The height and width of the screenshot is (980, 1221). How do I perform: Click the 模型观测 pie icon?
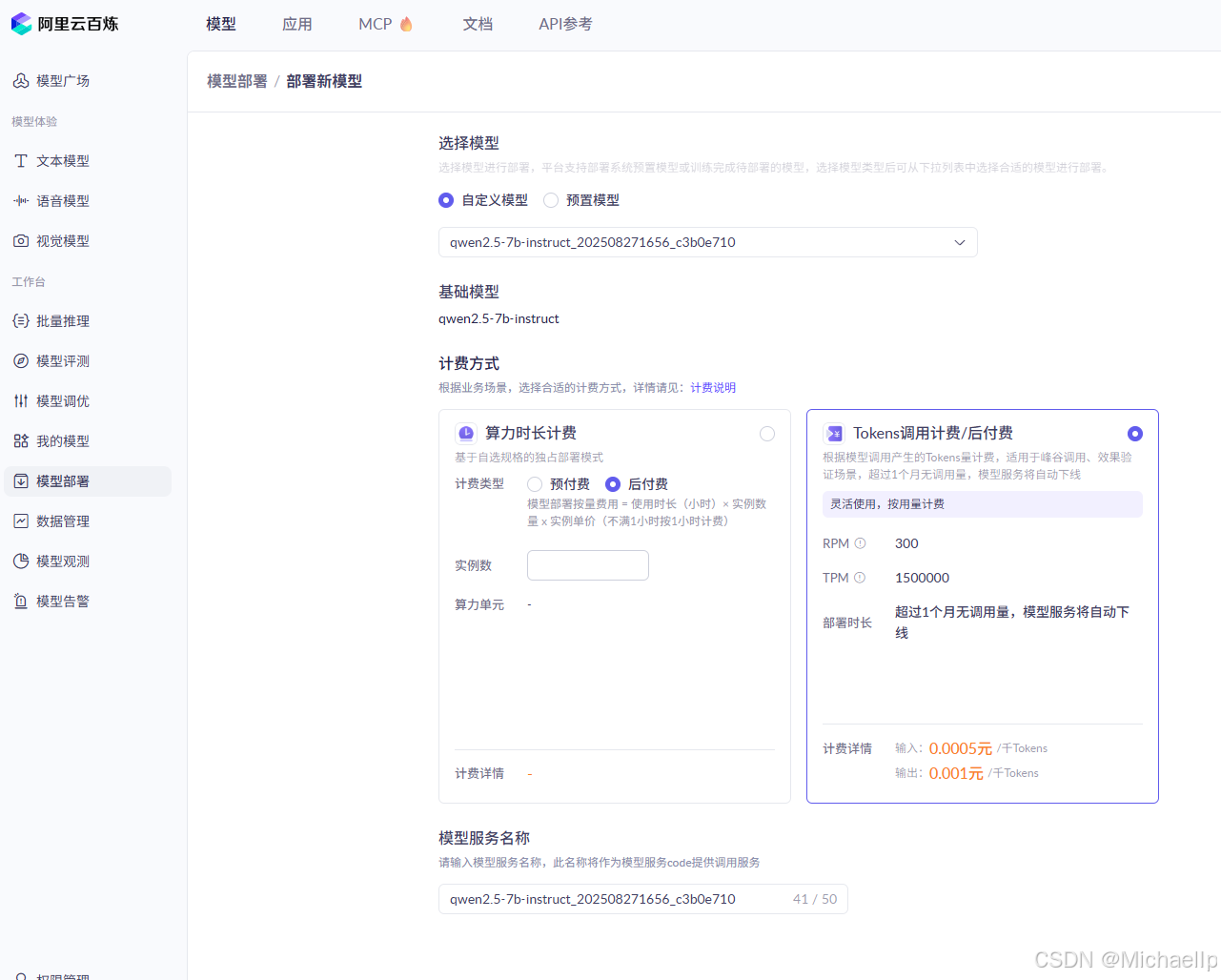[21, 561]
